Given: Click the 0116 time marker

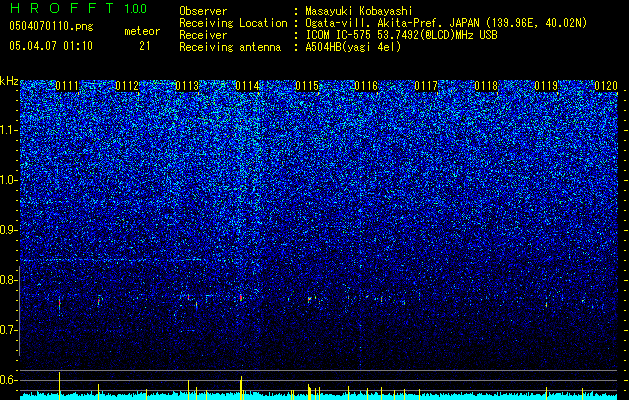Looking at the screenshot, I should pos(366,86).
